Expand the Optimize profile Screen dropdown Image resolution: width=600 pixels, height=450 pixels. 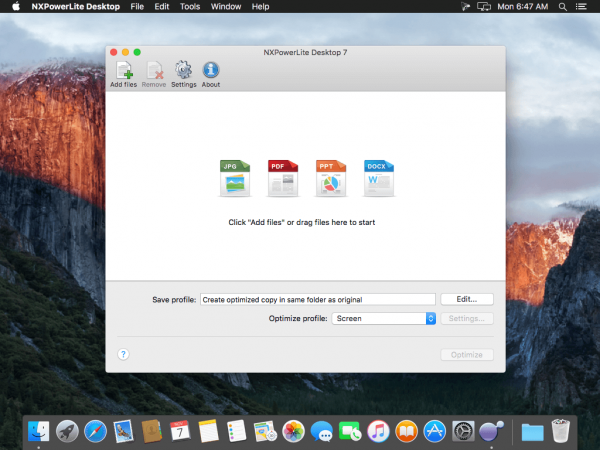384,318
